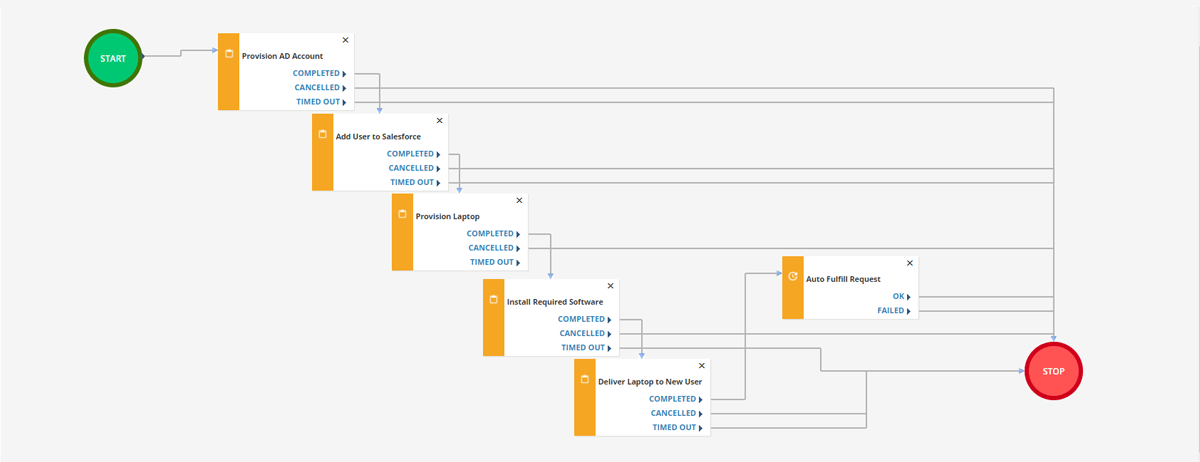The width and height of the screenshot is (1200, 462).
Task: Click the Deliver Laptop to New User task icon
Action: (585, 380)
